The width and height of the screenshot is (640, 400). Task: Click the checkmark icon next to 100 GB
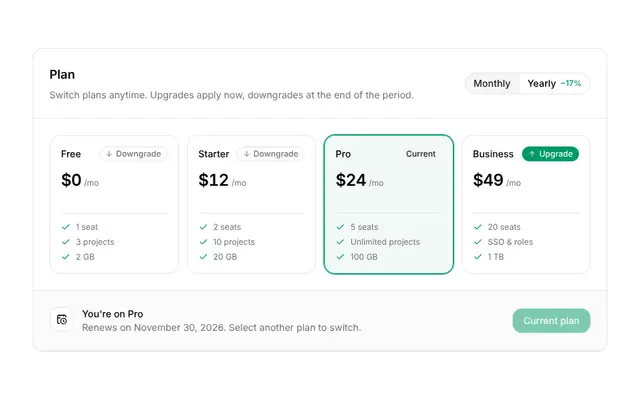click(x=340, y=257)
